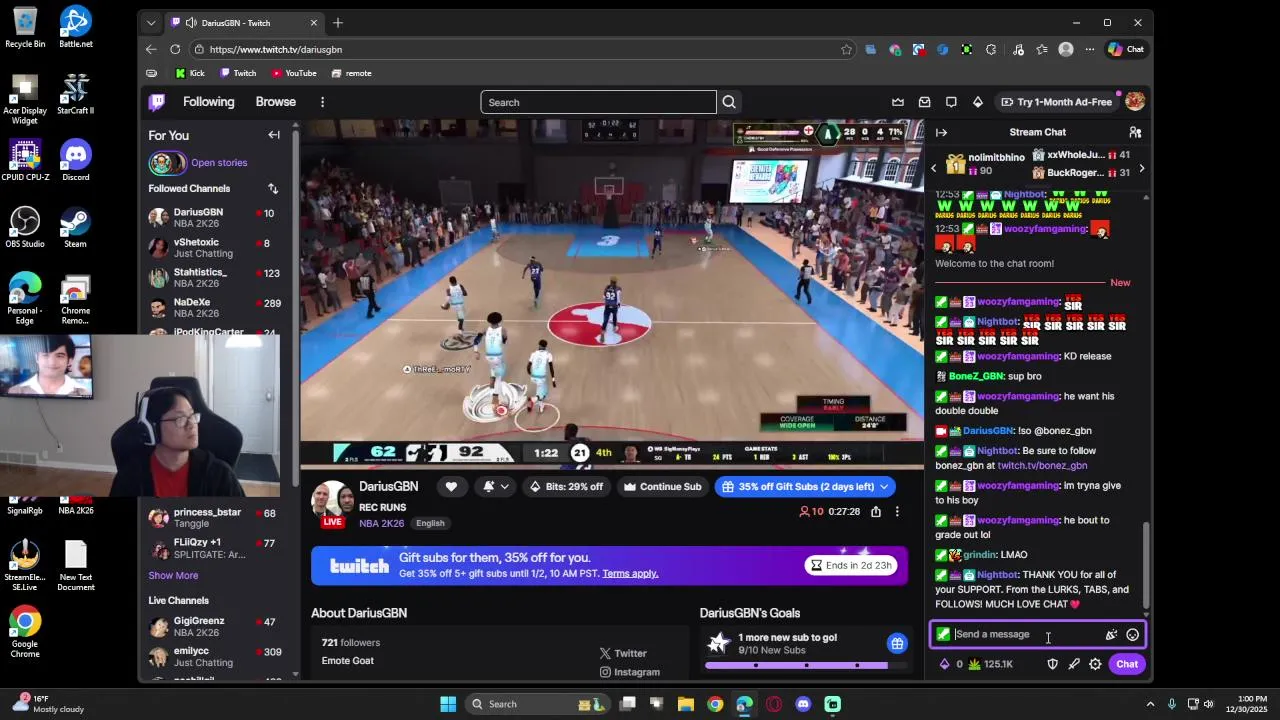Click the NBA 2K26 category link under REC RUNS
1280x720 pixels.
point(381,523)
